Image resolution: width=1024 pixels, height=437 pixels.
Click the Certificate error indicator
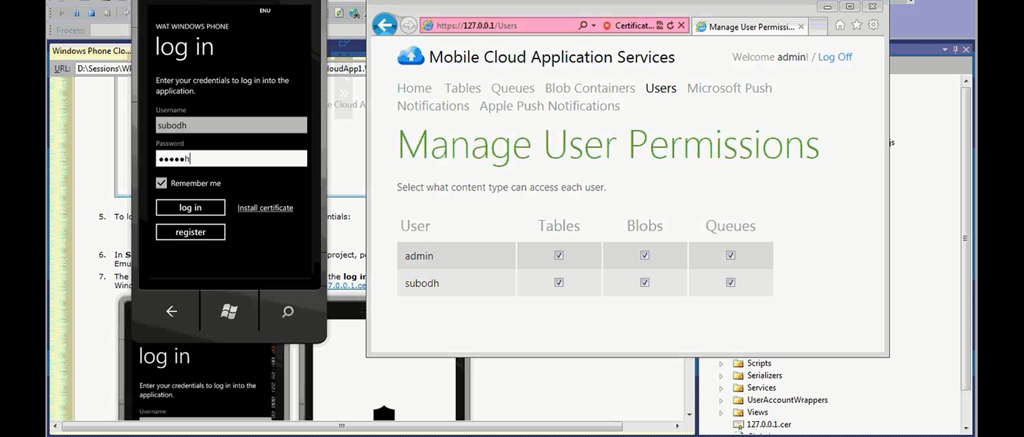tap(628, 25)
